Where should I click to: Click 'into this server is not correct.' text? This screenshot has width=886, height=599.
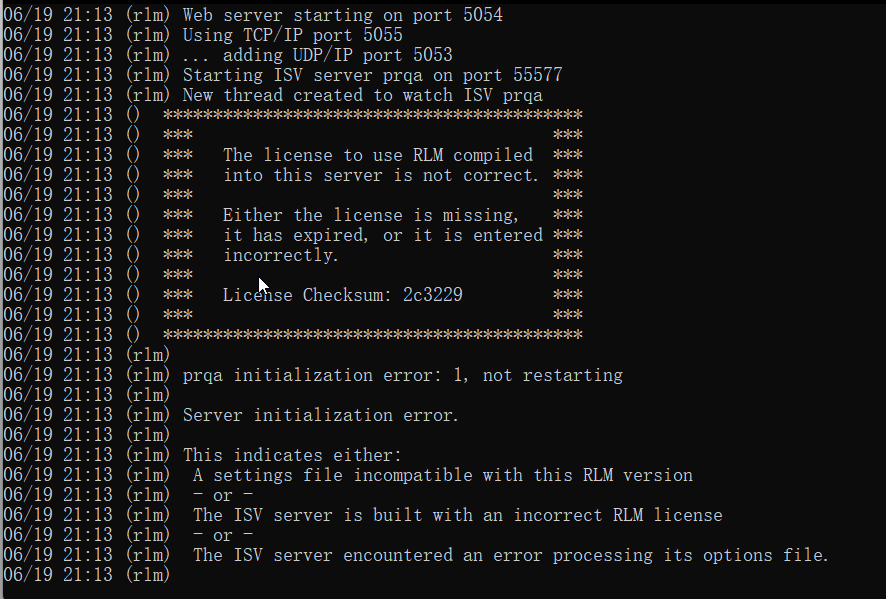[381, 175]
